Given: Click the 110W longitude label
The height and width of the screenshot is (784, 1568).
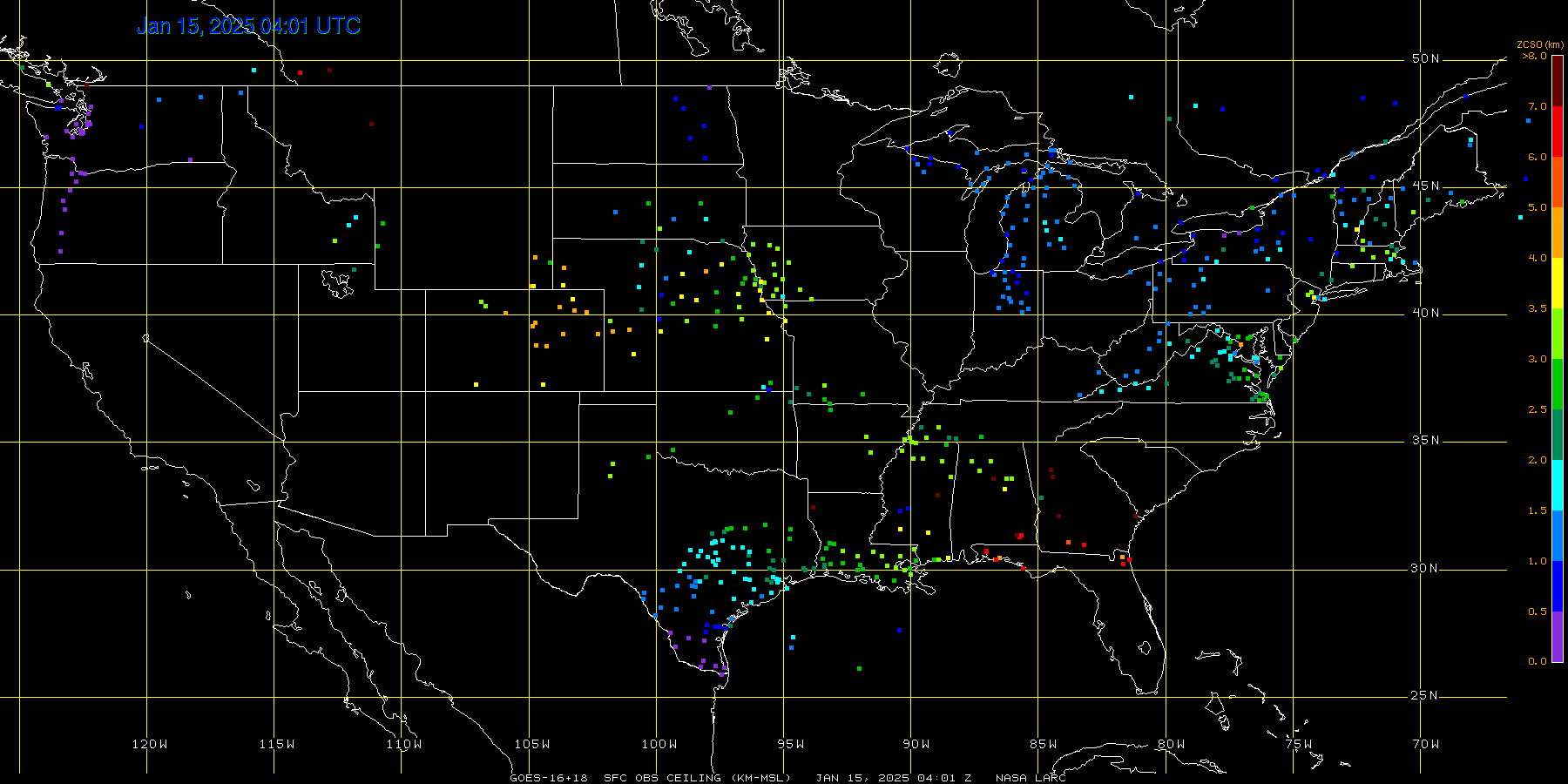Looking at the screenshot, I should [x=404, y=744].
